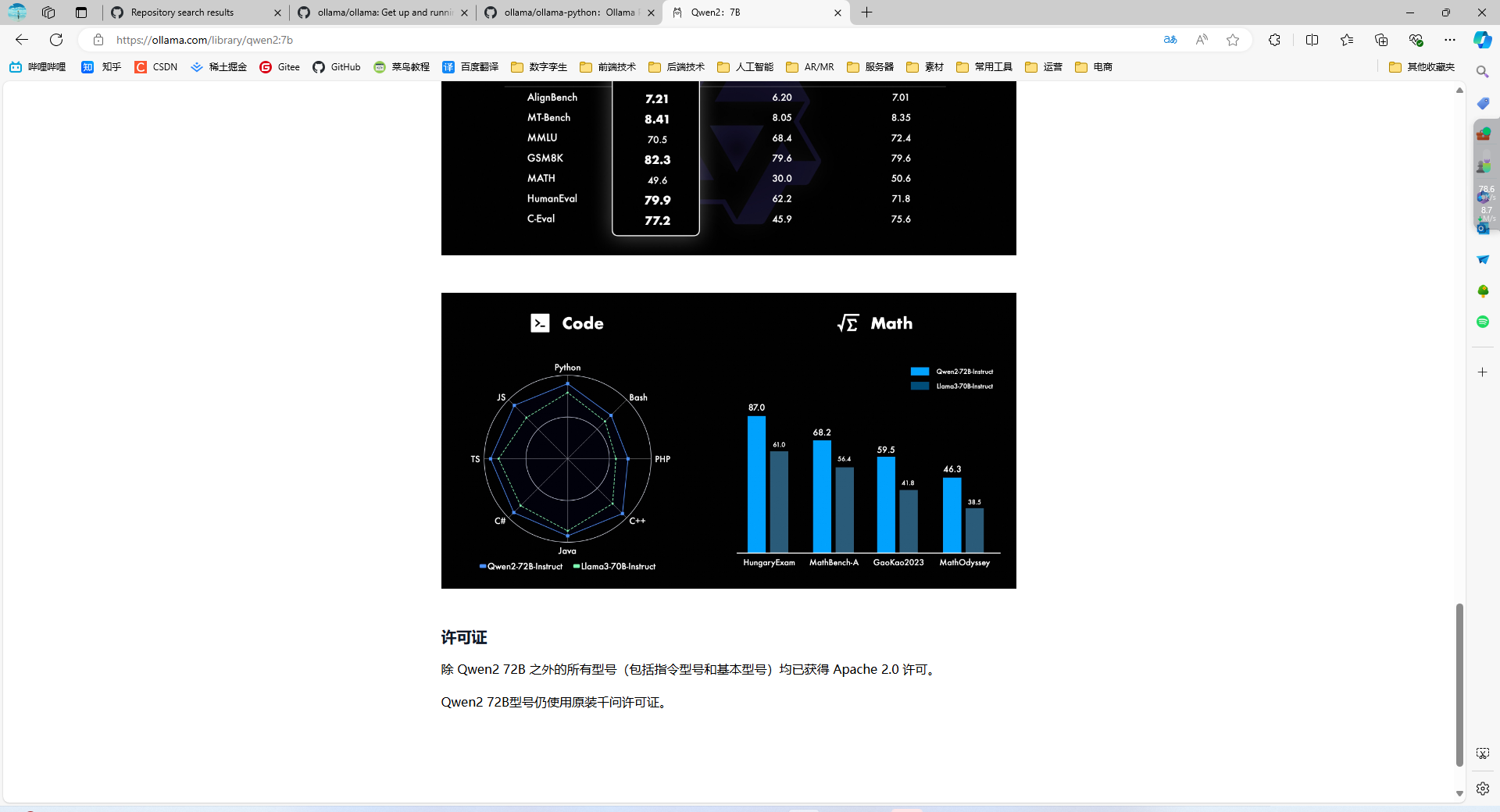Screen dimensions: 1500x812
Task: Switch to the ollama-python tab
Action: [570, 12]
